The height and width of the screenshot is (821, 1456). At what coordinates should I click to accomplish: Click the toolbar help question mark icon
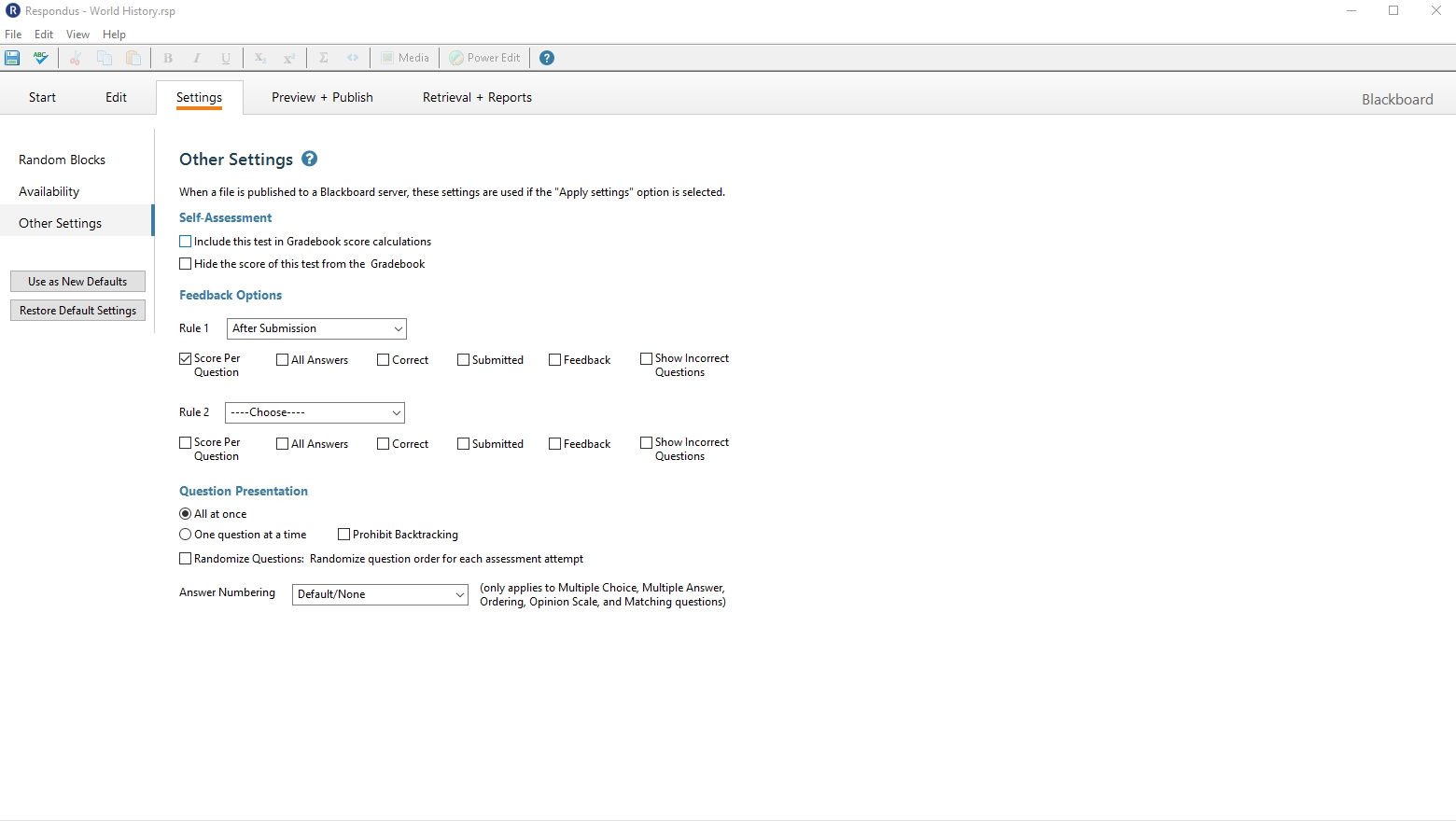[547, 58]
